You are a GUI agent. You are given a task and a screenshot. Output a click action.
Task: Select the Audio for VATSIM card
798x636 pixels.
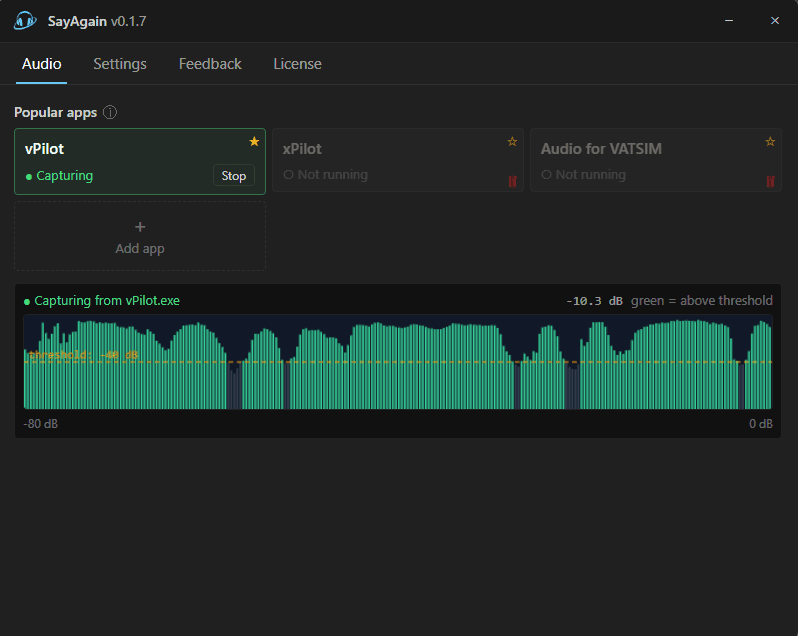click(656, 160)
